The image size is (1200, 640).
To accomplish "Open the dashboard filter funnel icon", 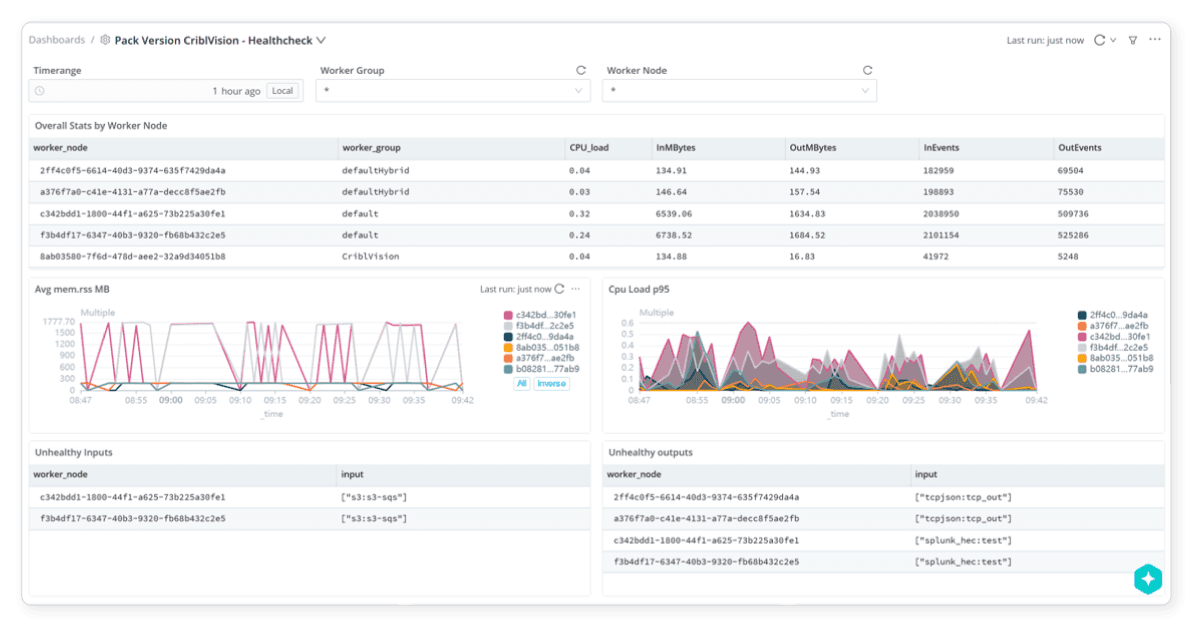I will [1133, 40].
